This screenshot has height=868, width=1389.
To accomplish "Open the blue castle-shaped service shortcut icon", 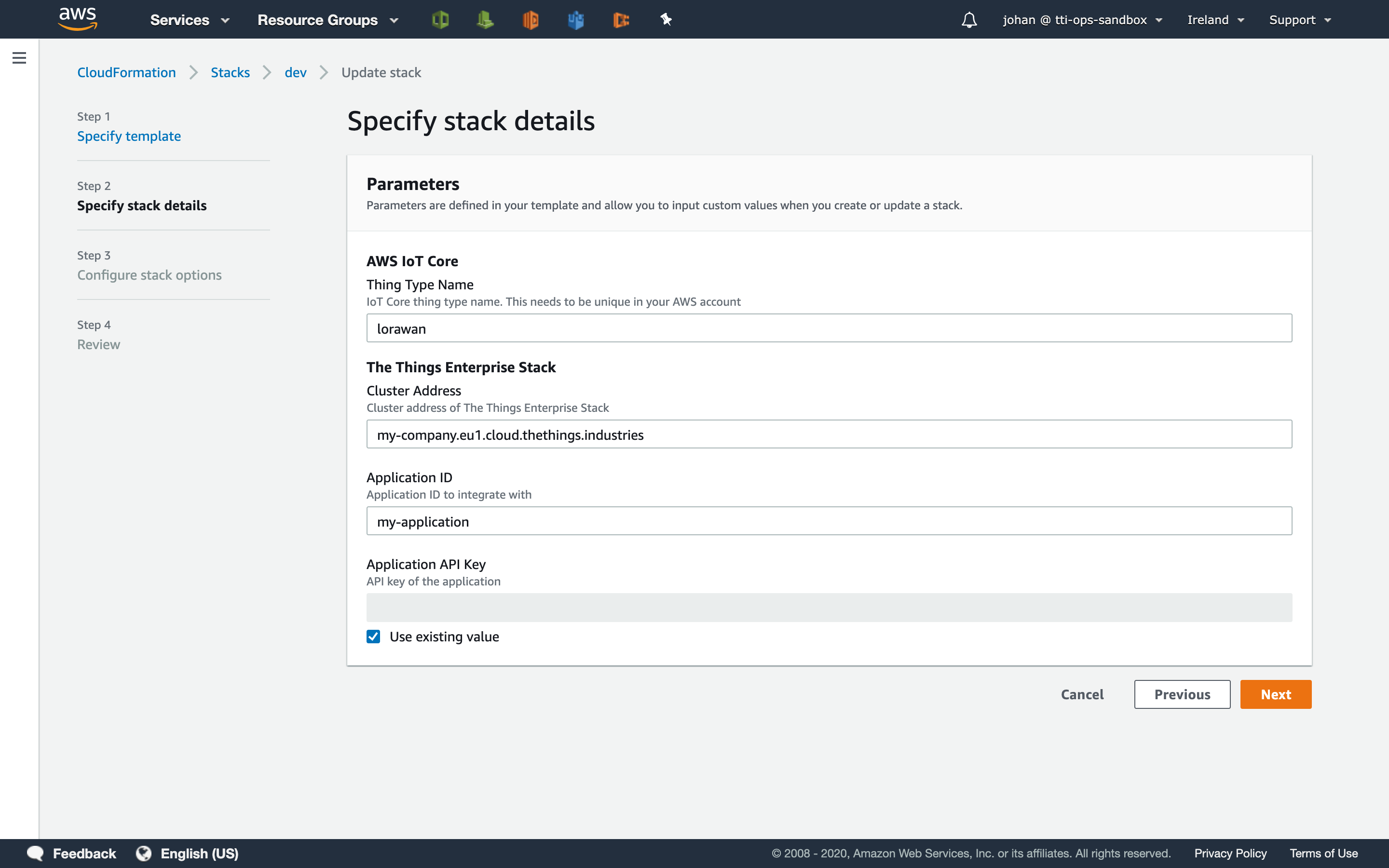I will point(576,20).
